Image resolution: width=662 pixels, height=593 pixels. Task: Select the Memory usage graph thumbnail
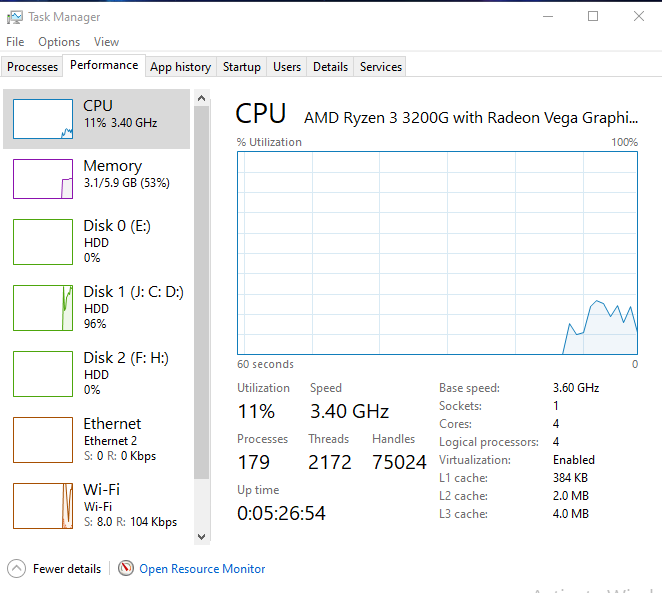pos(43,179)
